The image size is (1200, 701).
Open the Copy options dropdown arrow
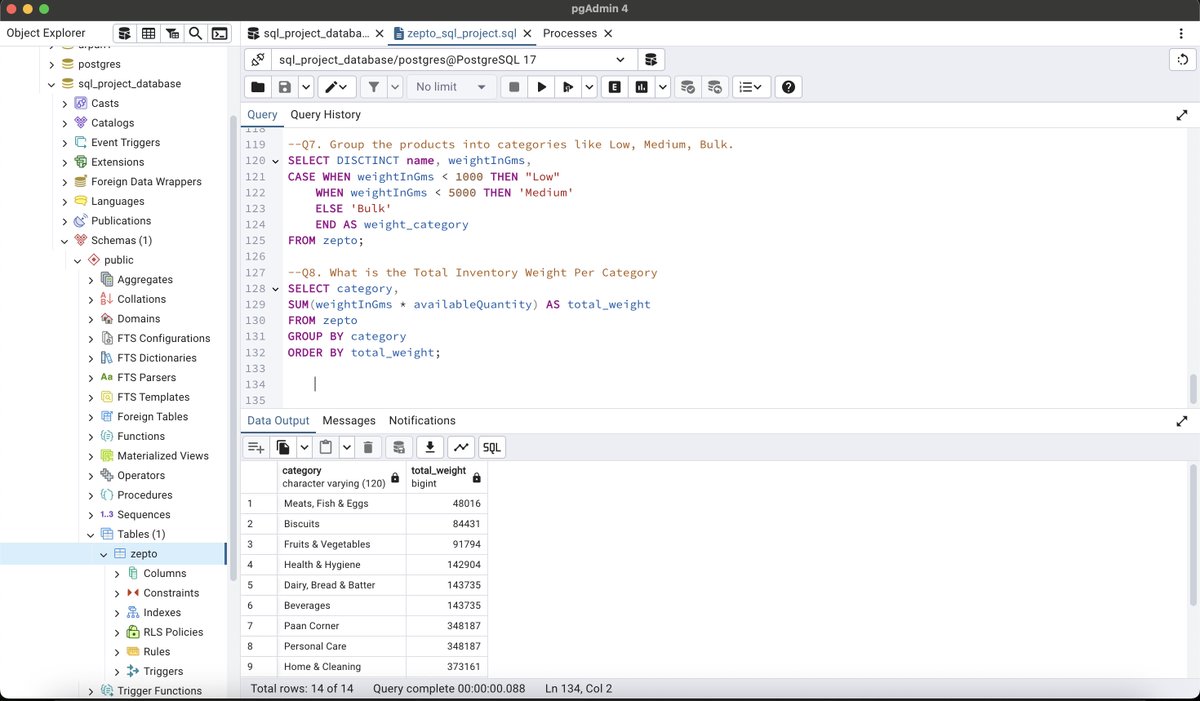click(303, 447)
